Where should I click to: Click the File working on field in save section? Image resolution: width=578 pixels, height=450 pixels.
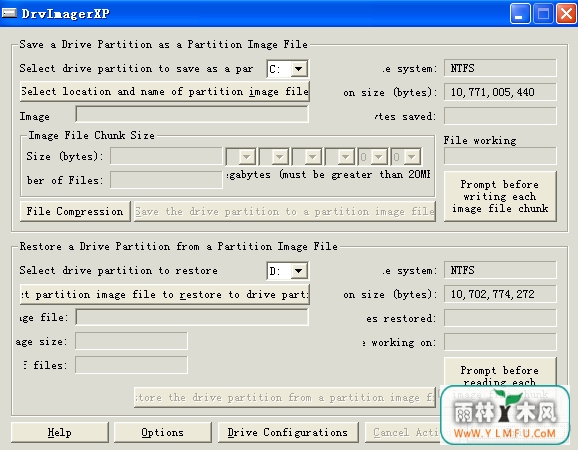coord(500,156)
